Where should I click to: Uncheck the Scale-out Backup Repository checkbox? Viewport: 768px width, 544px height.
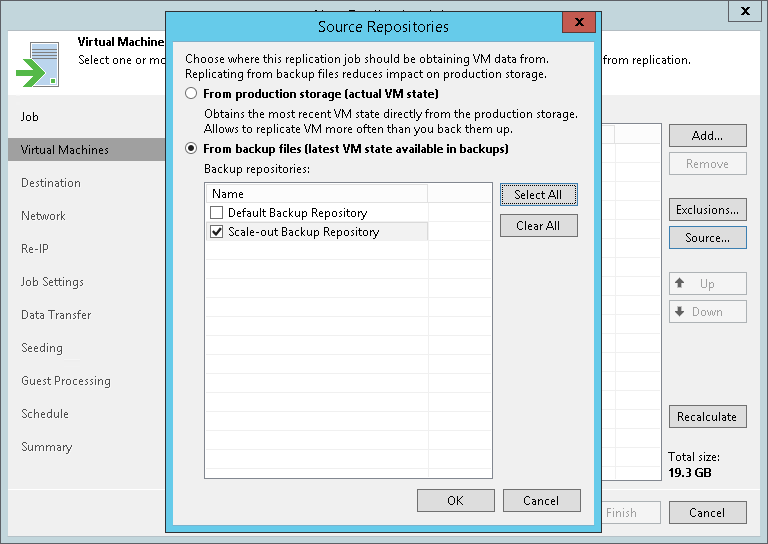216,232
